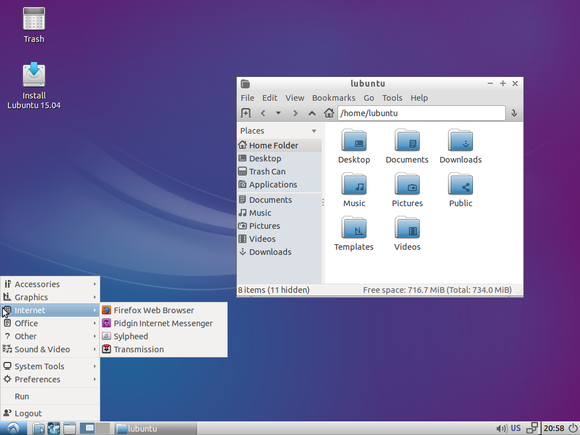The image size is (580, 435).
Task: Go up to the parent folder
Action: point(312,113)
